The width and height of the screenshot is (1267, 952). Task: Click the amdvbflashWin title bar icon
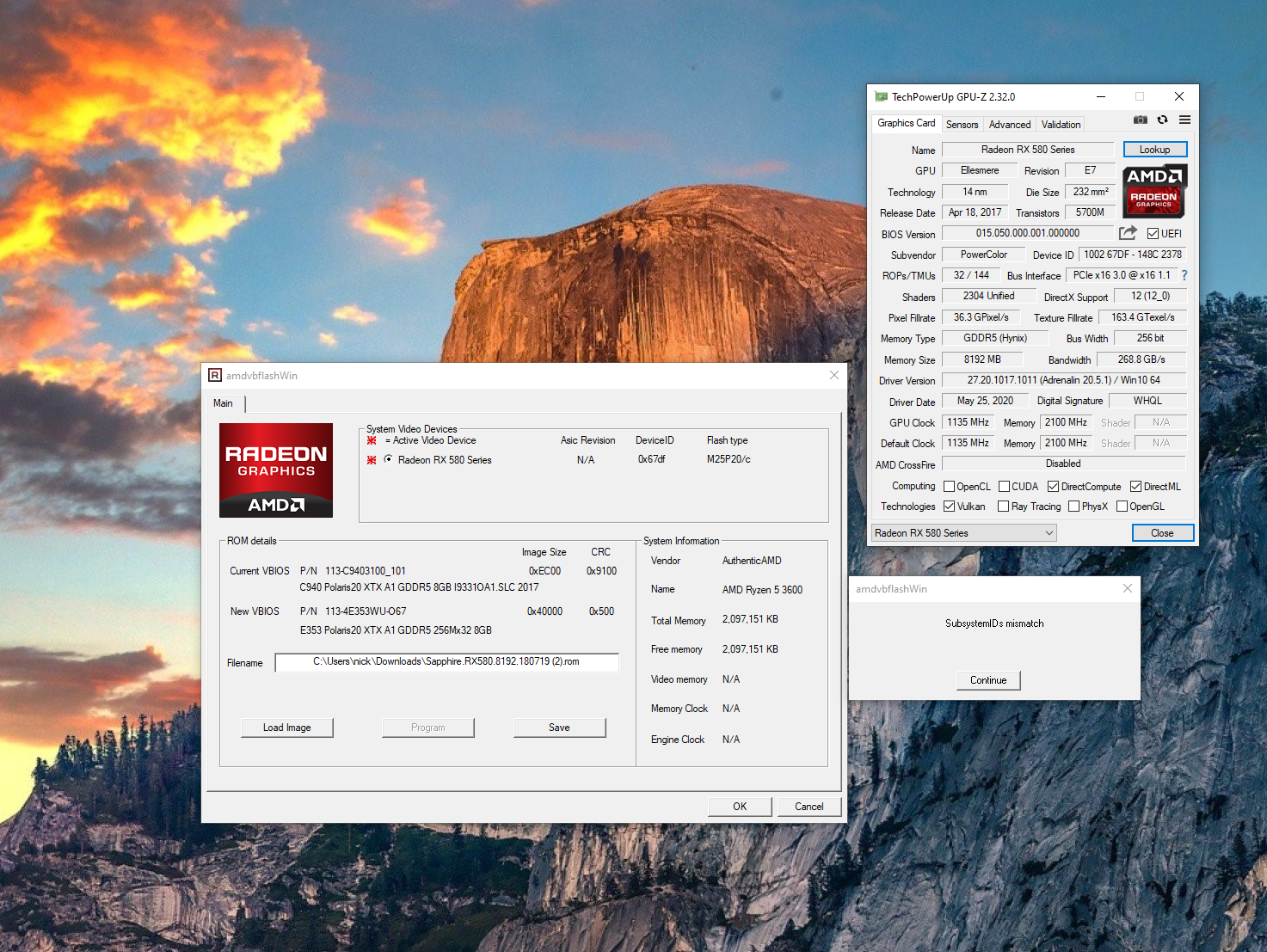(215, 375)
